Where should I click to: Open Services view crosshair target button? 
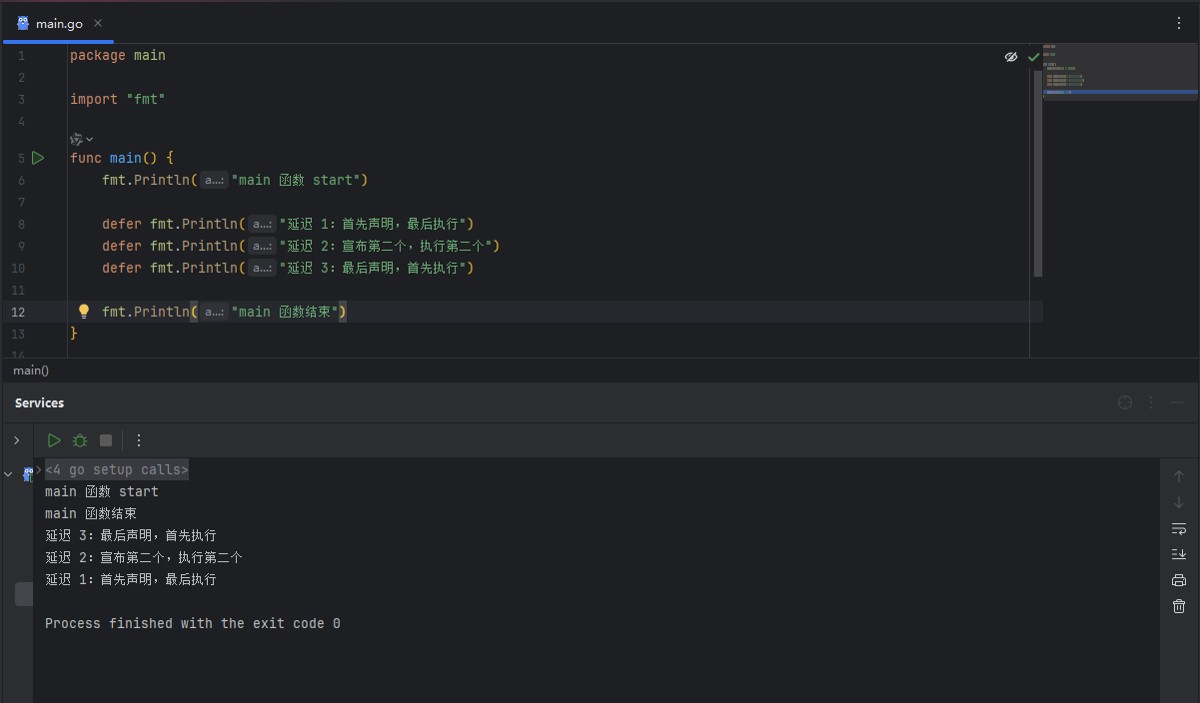click(1125, 402)
